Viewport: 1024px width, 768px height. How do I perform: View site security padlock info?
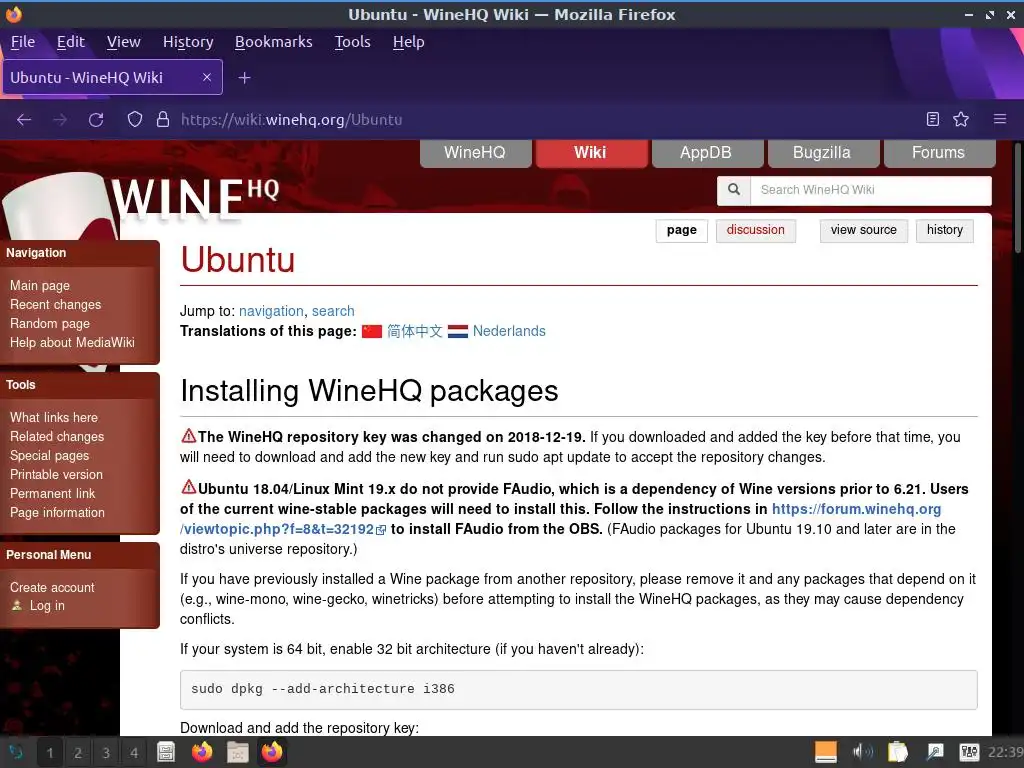click(163, 120)
